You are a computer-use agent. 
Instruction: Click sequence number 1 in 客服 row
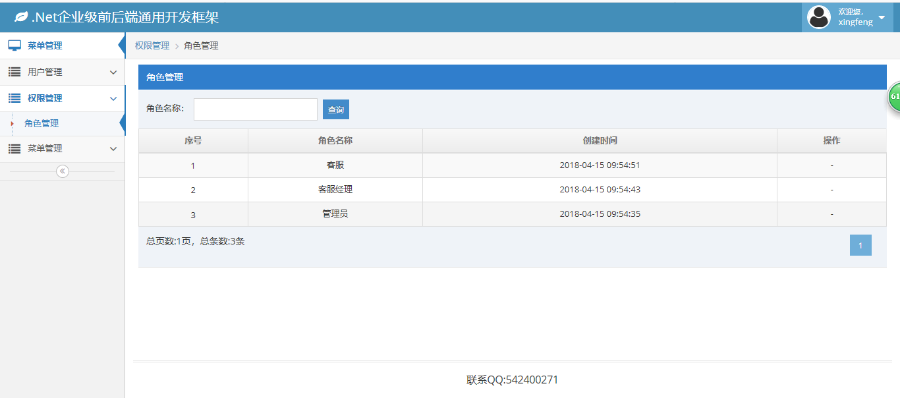(x=193, y=165)
